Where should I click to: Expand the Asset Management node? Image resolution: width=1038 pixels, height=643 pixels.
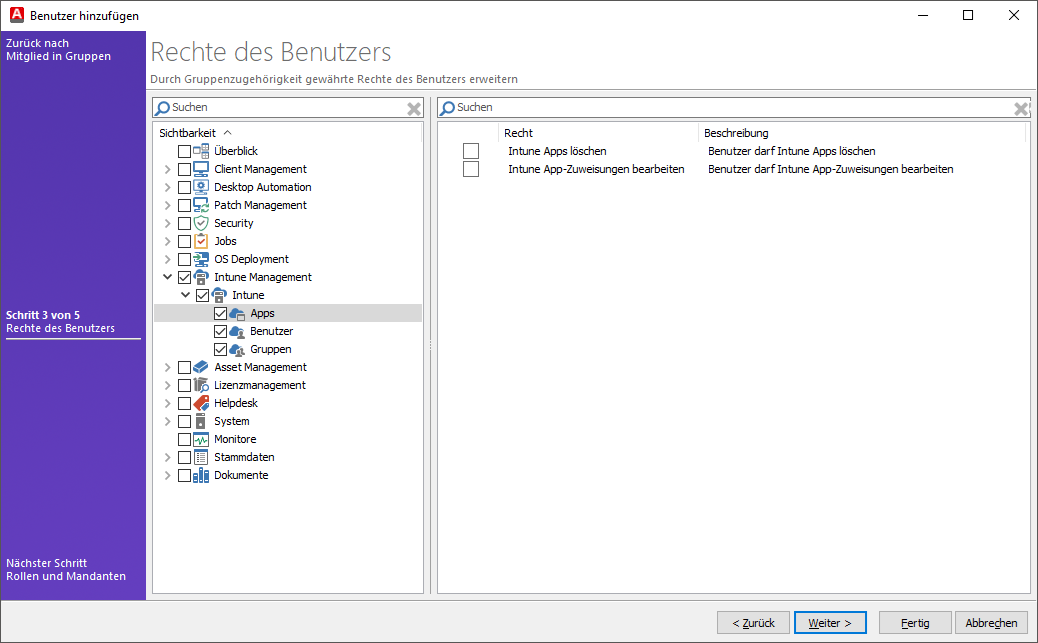[x=167, y=366]
